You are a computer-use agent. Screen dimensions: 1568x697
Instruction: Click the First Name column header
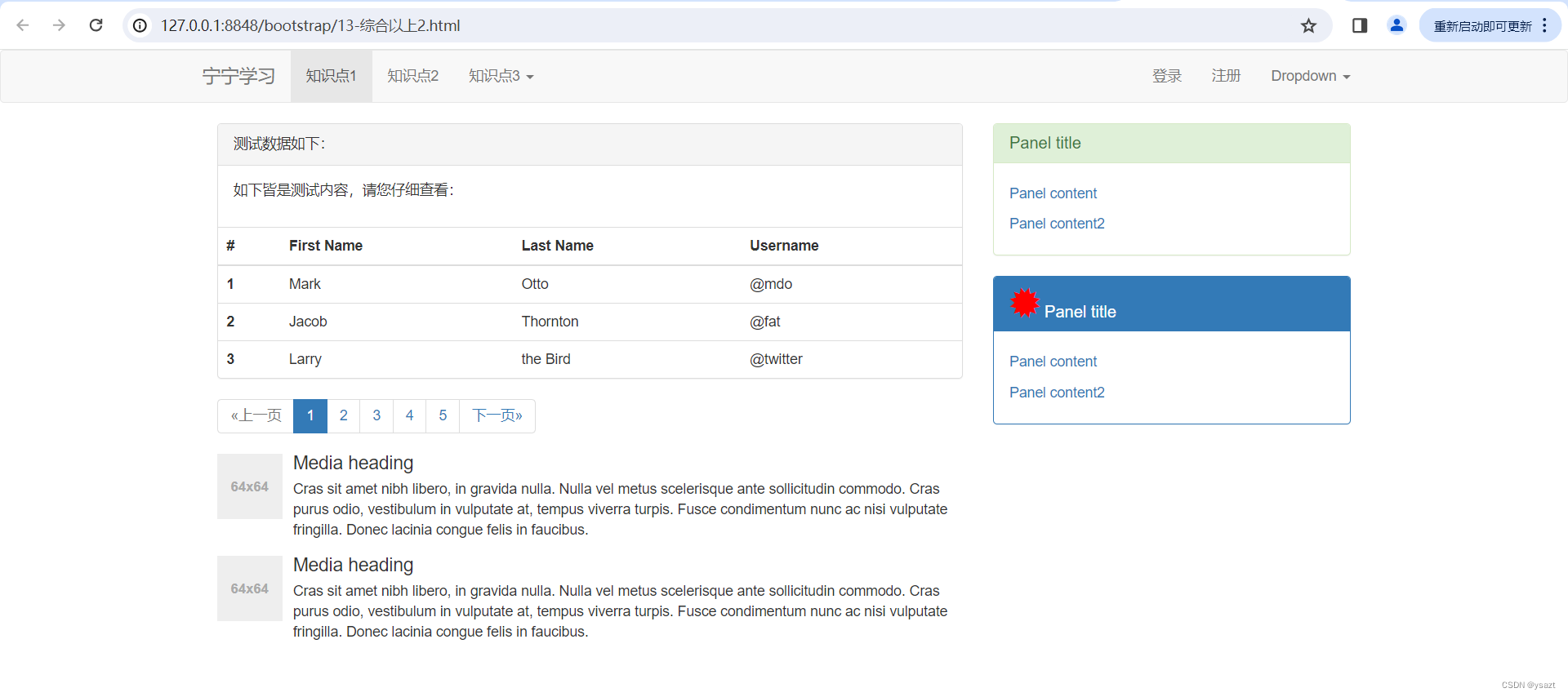click(x=326, y=246)
